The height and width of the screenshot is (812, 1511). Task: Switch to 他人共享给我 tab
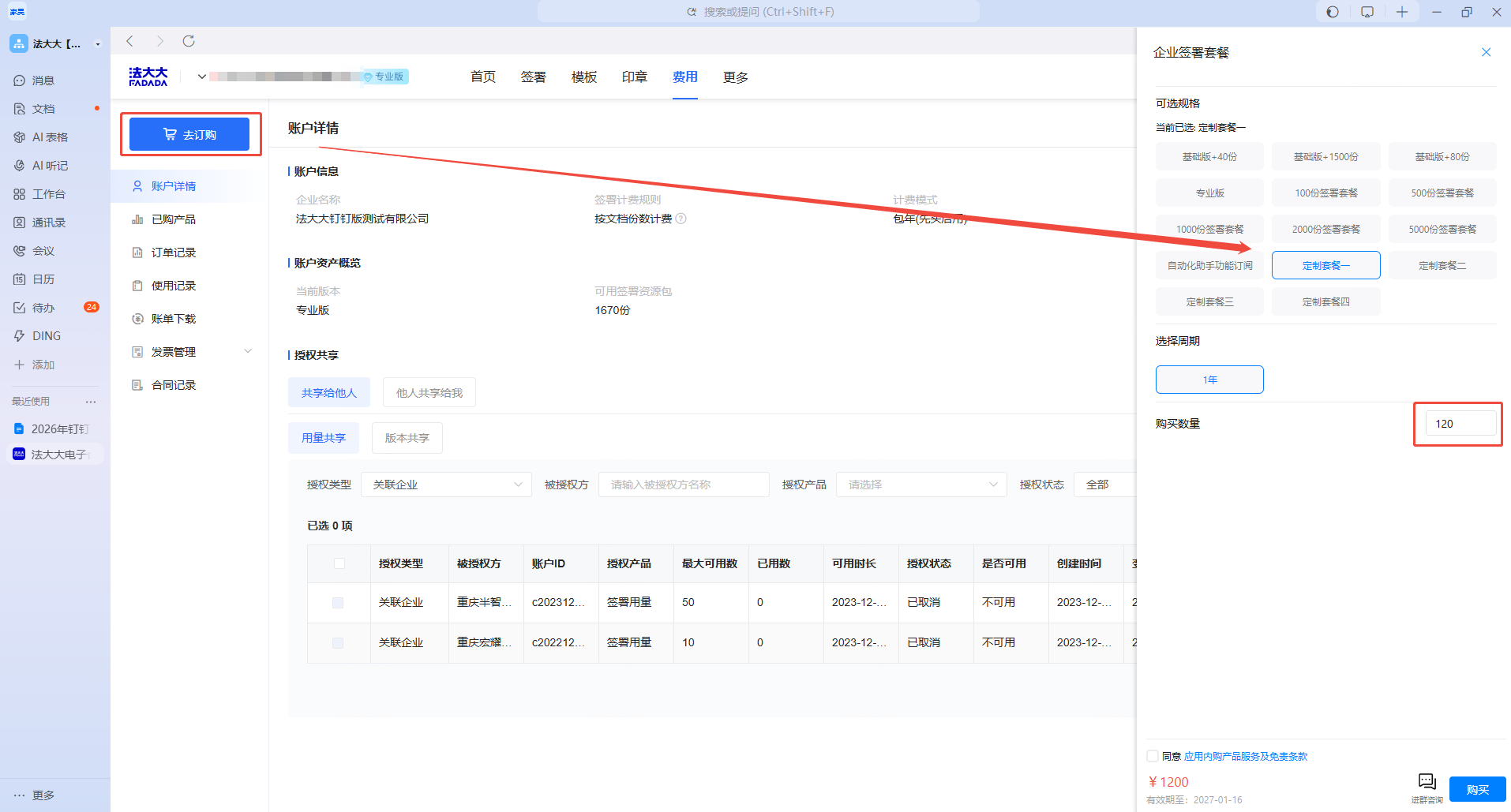point(429,392)
